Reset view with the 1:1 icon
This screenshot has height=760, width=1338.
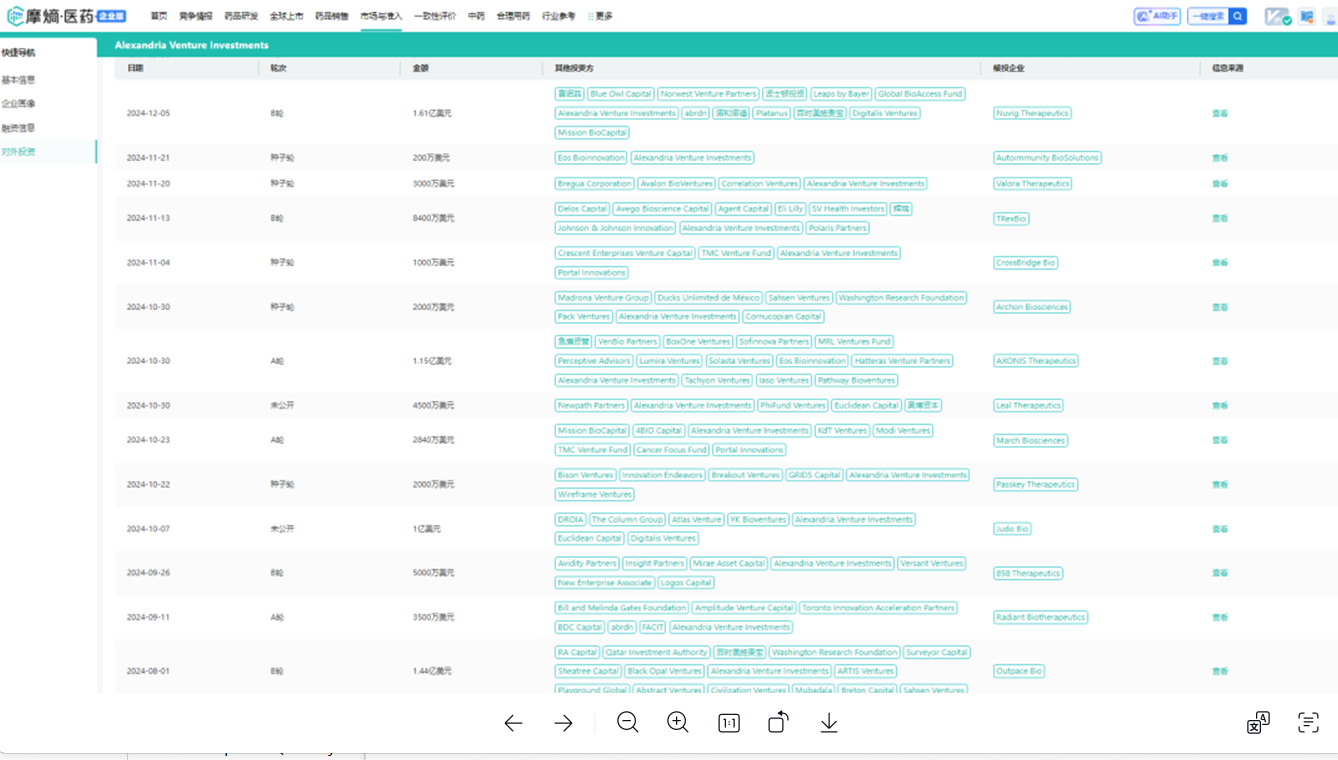(729, 723)
